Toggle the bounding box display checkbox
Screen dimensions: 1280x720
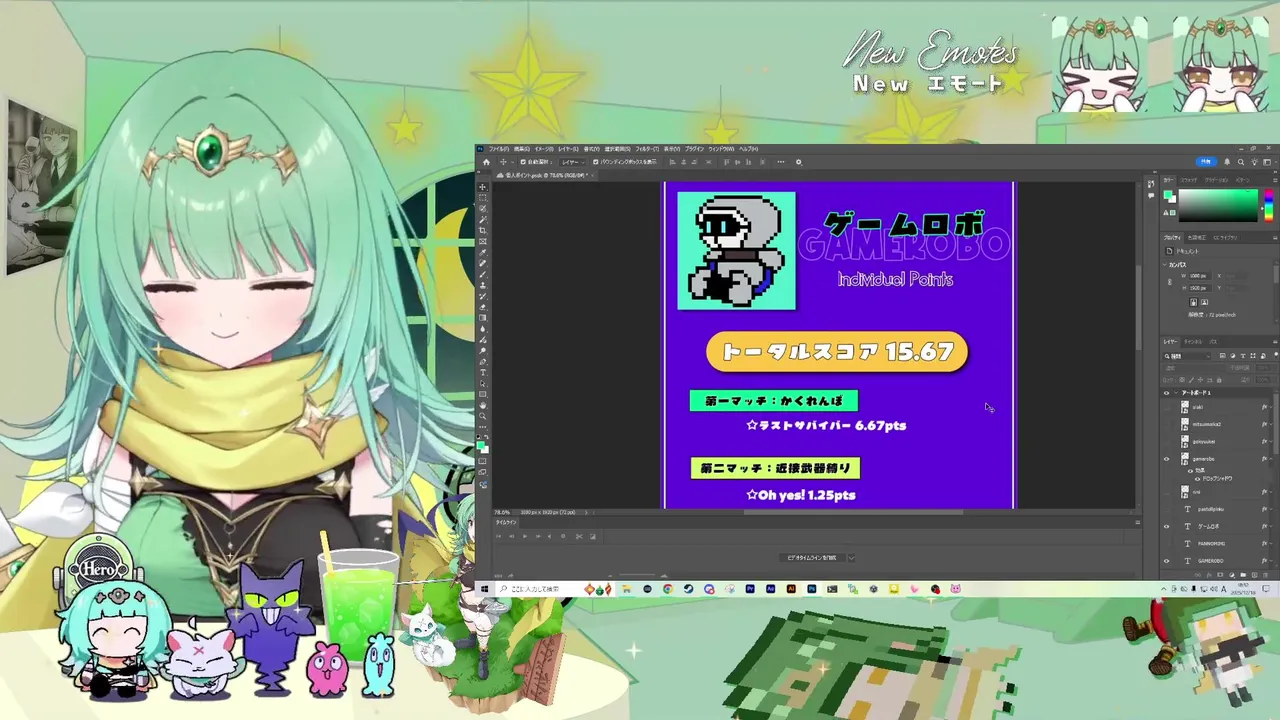click(x=595, y=162)
